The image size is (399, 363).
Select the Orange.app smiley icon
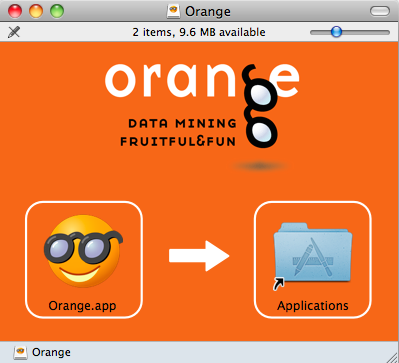click(83, 251)
